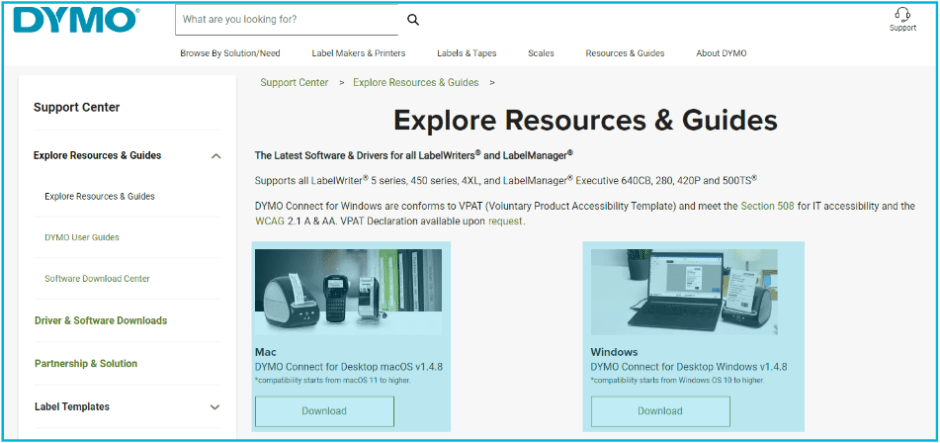Open the WCAG link
940x443 pixels.
[270, 221]
